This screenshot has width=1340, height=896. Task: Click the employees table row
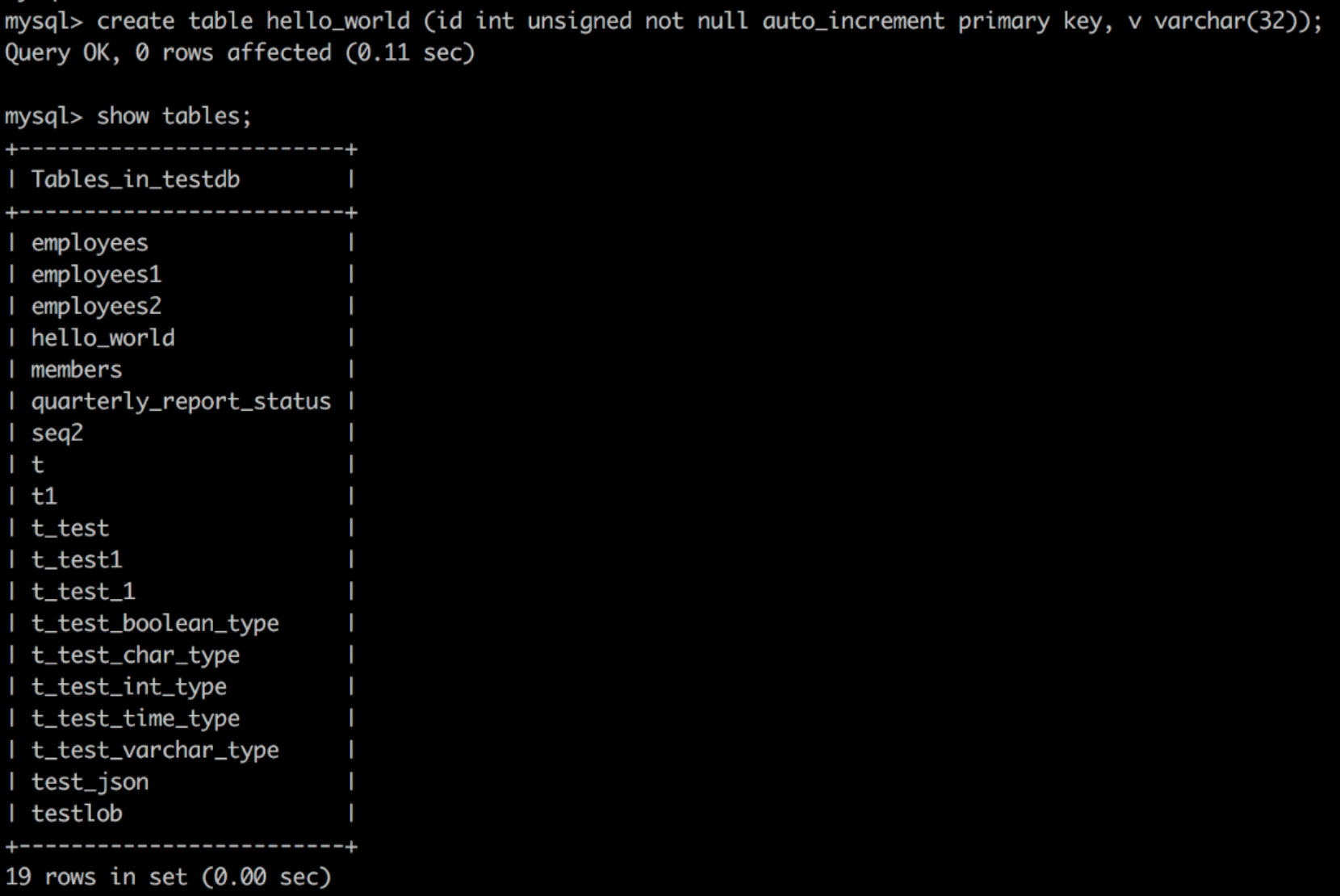click(90, 242)
